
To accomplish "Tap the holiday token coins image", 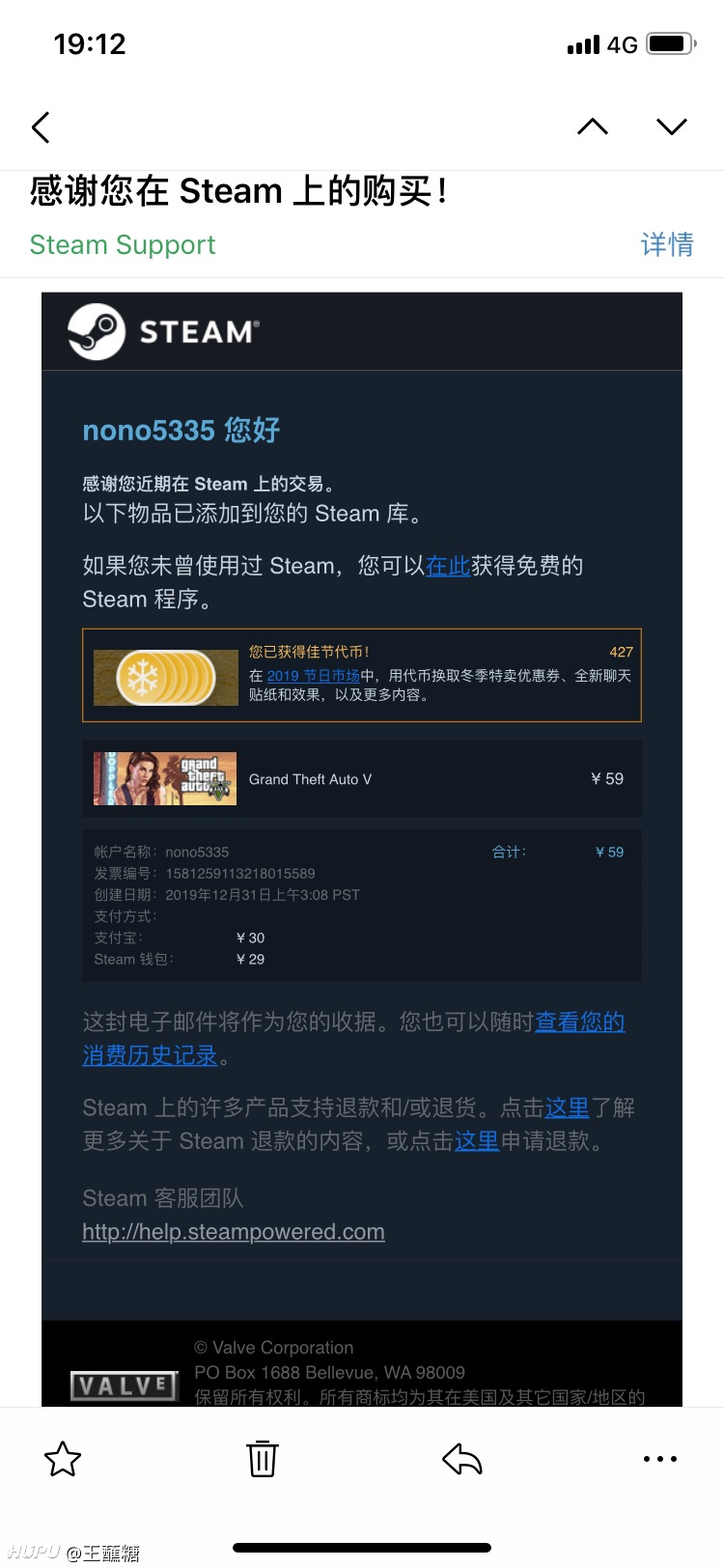I will 165,677.
